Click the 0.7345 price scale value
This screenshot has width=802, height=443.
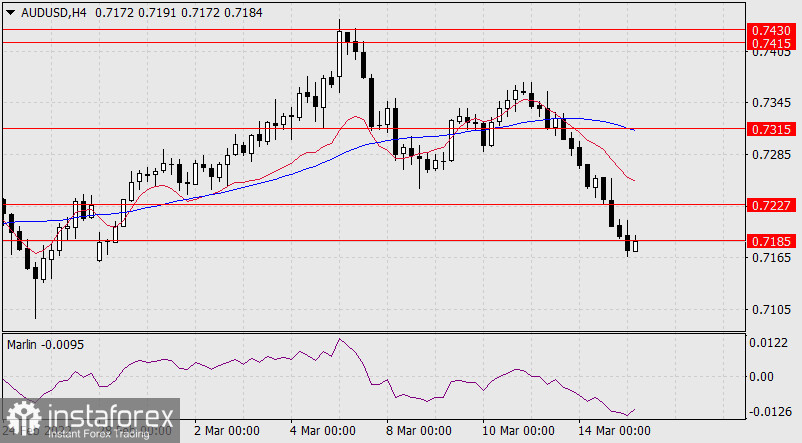[x=771, y=103]
